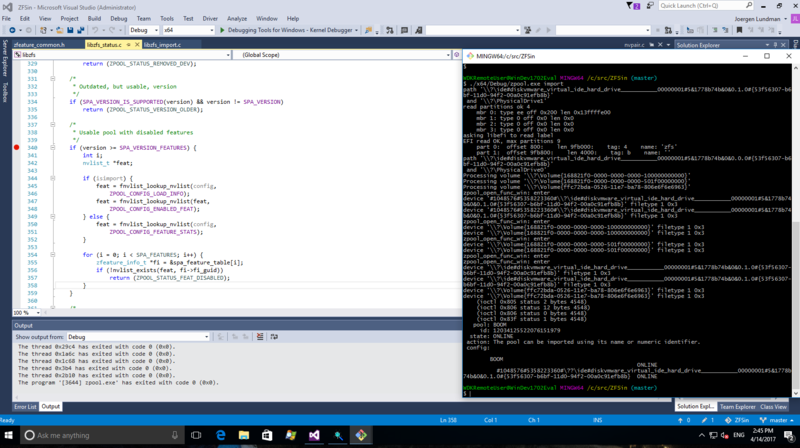
Task: Click the Save All icon
Action: coord(81,30)
